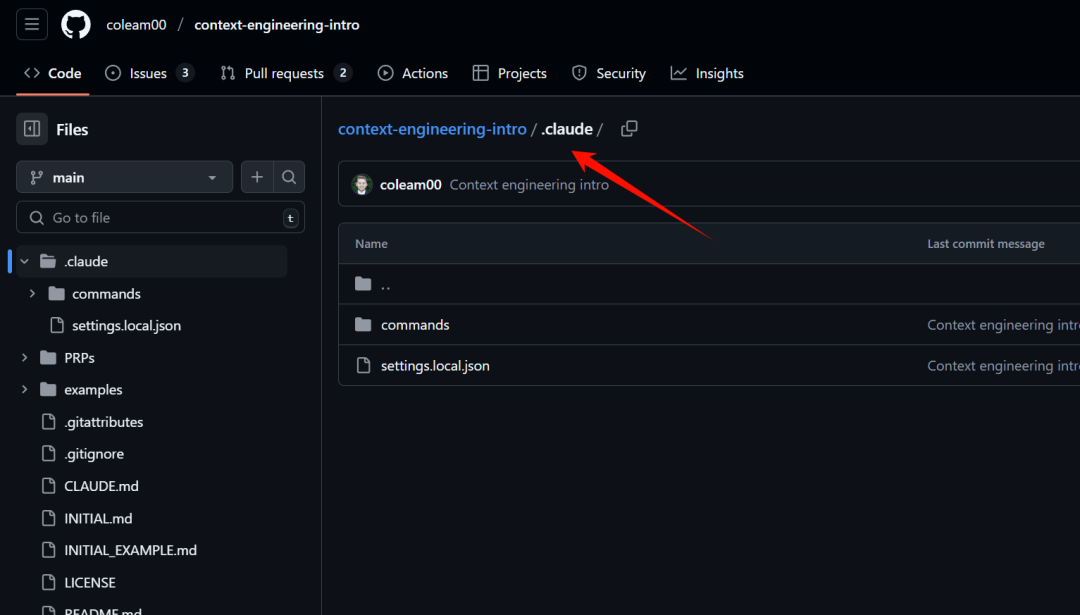Click the GitHub logo homepage icon
The width and height of the screenshot is (1080, 615).
pyautogui.click(x=76, y=25)
